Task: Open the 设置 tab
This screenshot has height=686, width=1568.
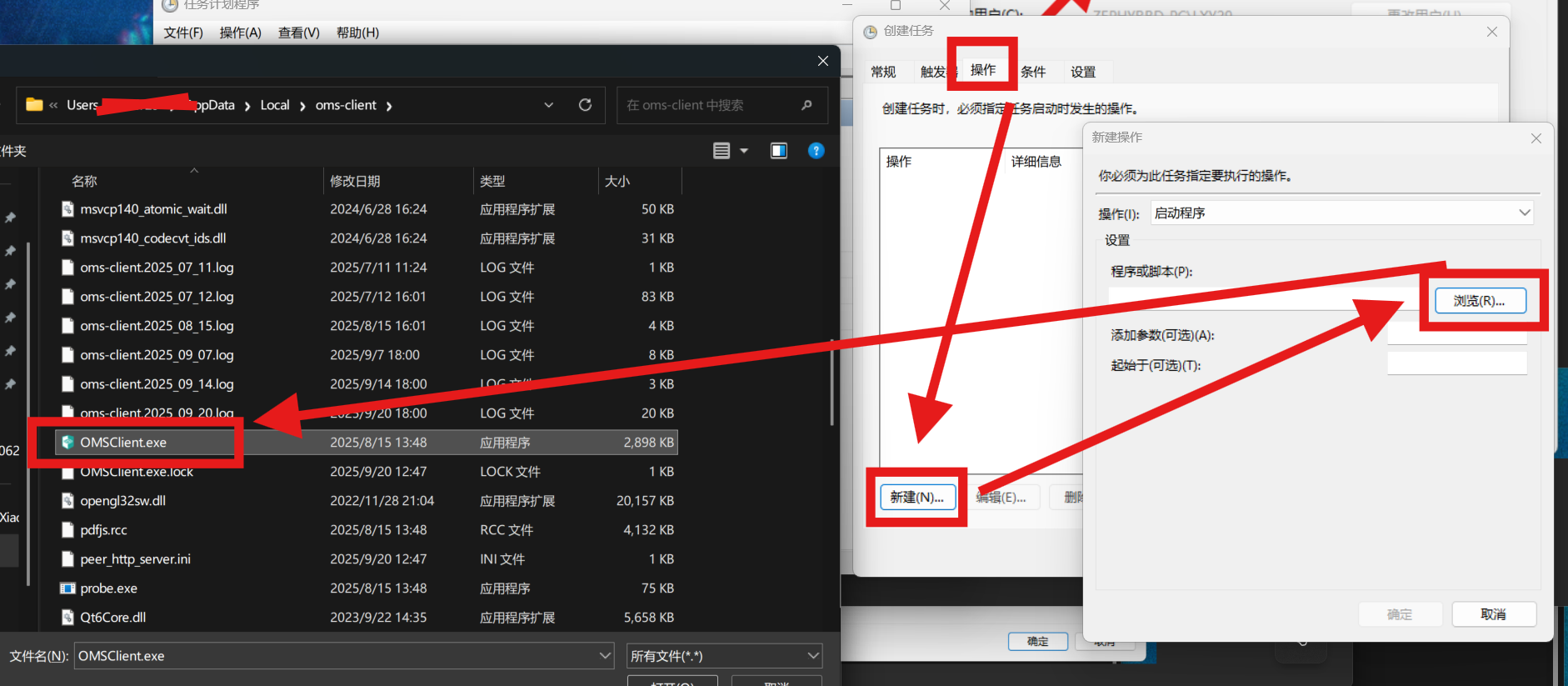Action: (x=1083, y=72)
